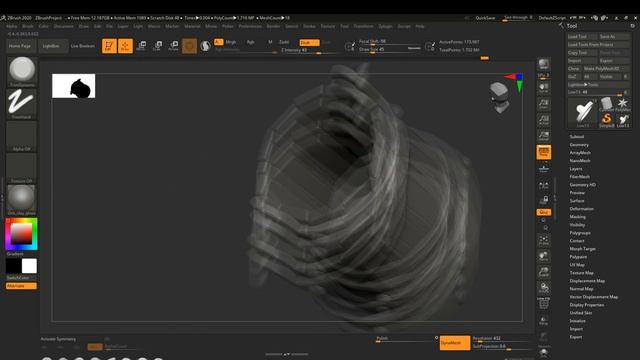Toggle the PolyF line fill icon

(x=544, y=304)
